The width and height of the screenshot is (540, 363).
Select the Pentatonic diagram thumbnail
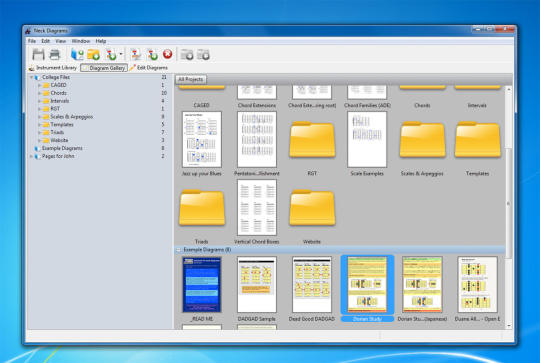click(x=257, y=139)
